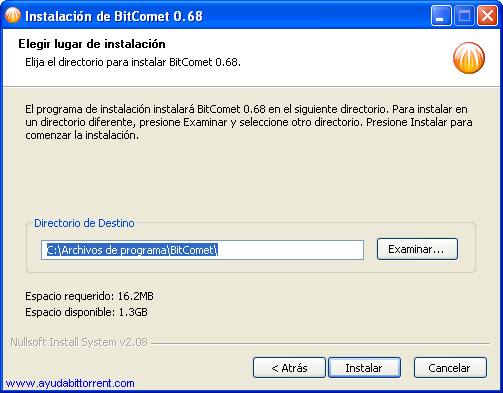The image size is (503, 393).
Task: Click the 'Elegir lugar de instalación' heading
Action: point(92,44)
